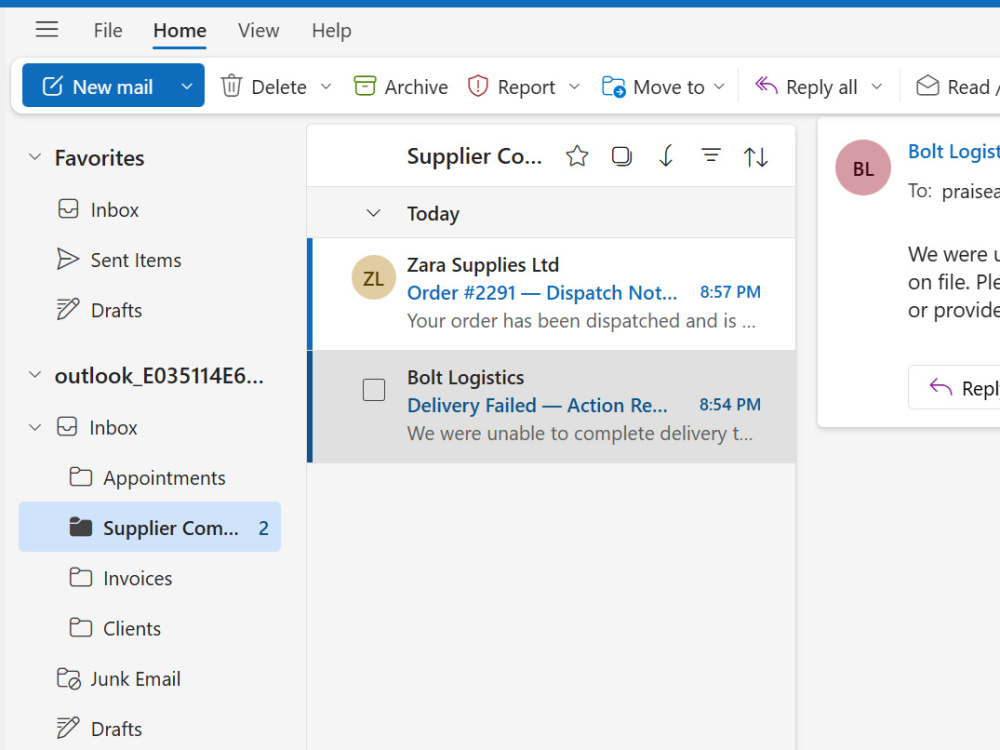This screenshot has width=1000, height=750.
Task: Open the sort order arrows icon
Action: 756,157
